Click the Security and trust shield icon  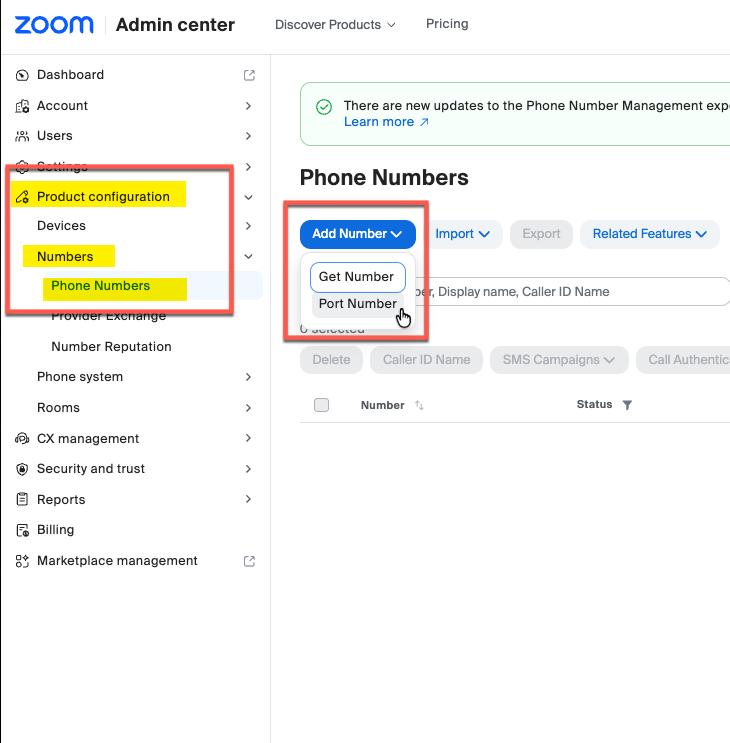(22, 469)
